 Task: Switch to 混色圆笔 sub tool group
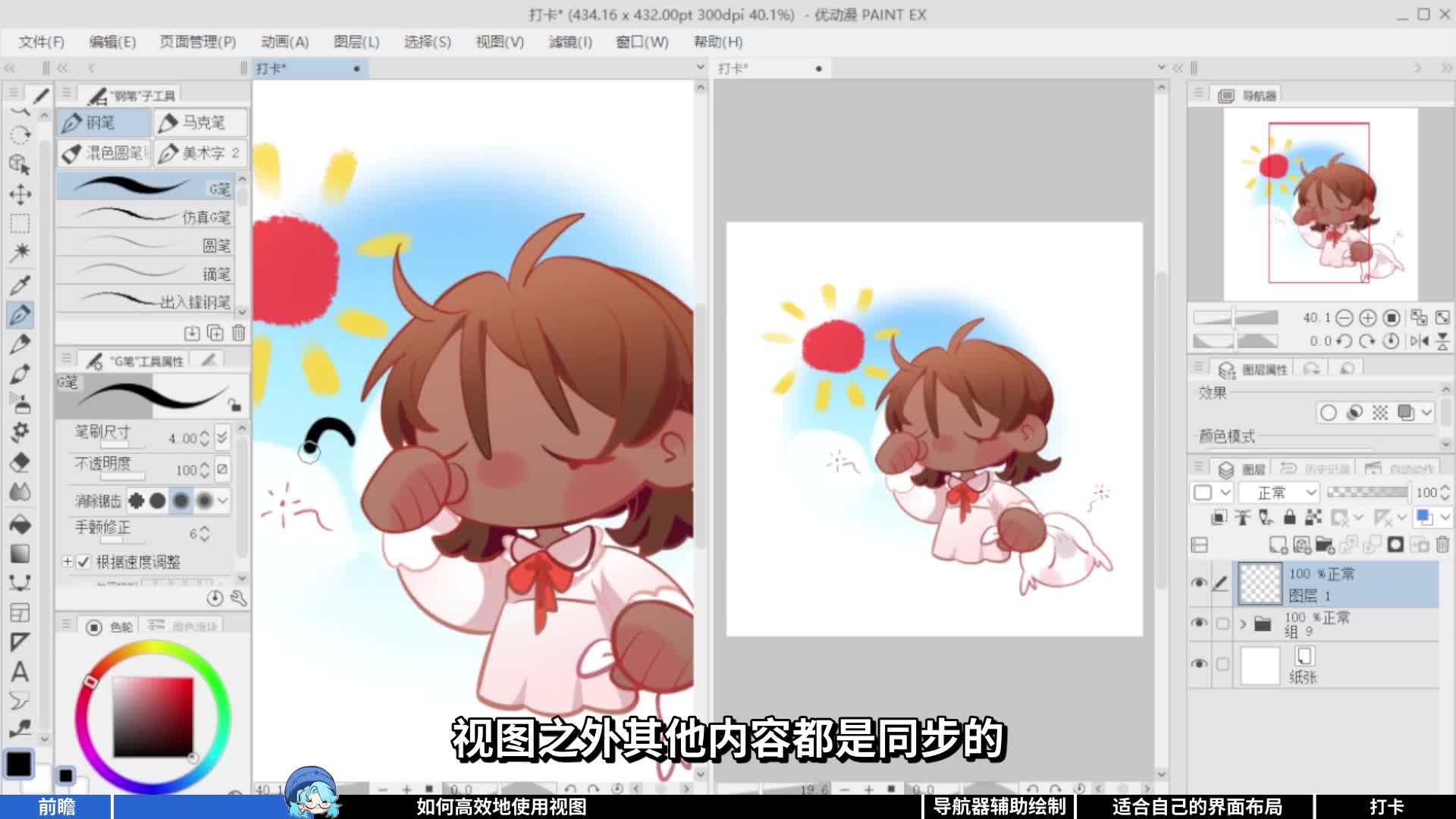tap(105, 153)
